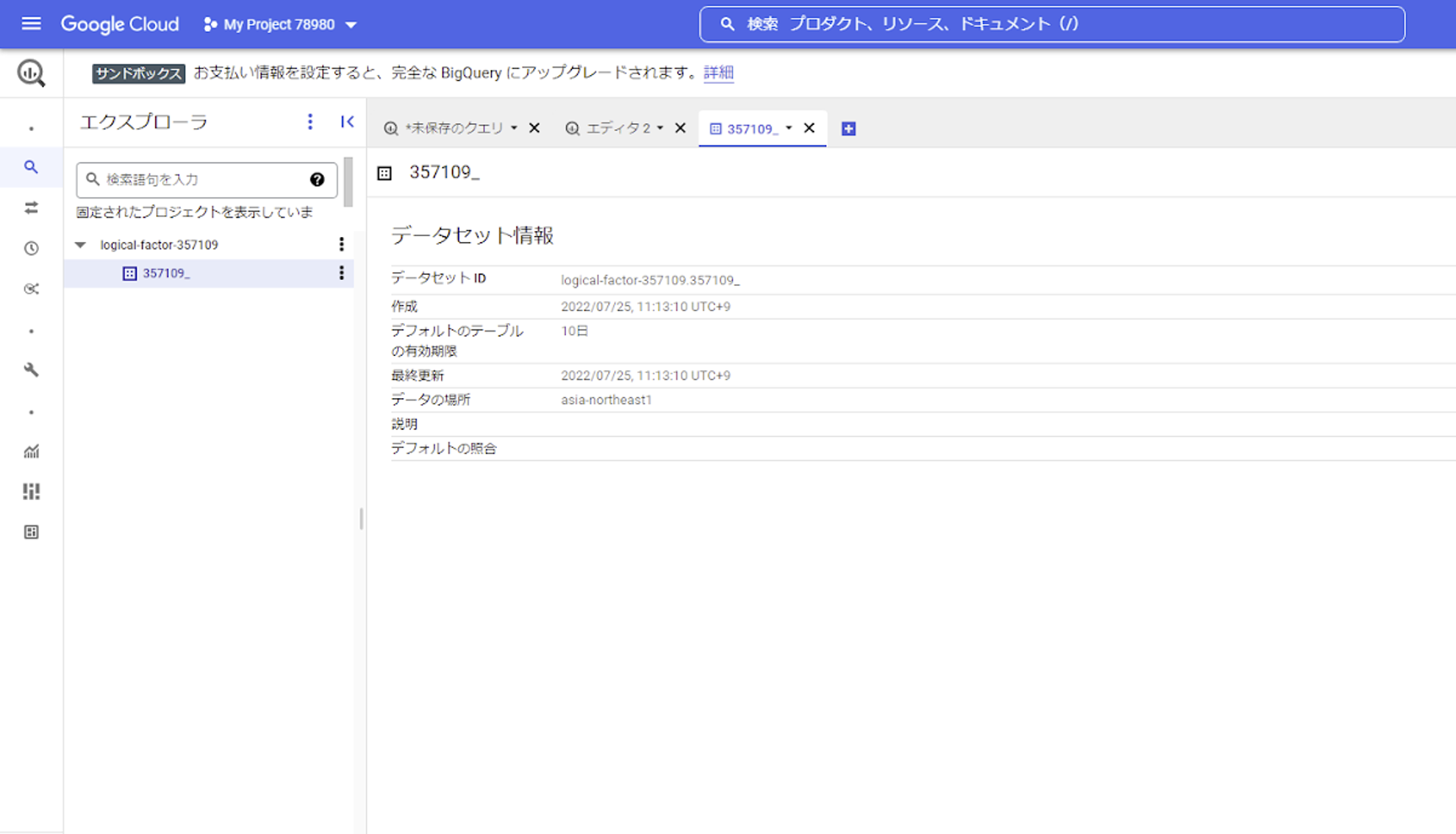This screenshot has height=834, width=1456.
Task: Open the wrench admin icon in sidebar
Action: point(31,369)
